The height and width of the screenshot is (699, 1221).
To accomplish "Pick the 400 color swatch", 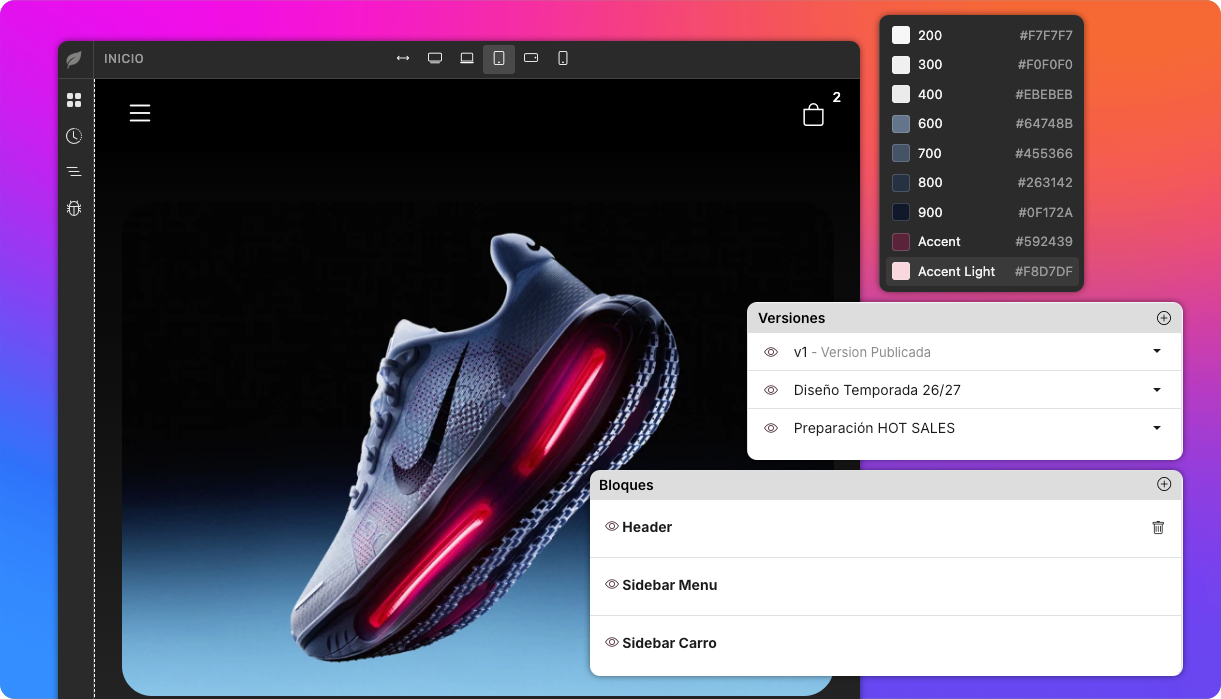I will 901,94.
